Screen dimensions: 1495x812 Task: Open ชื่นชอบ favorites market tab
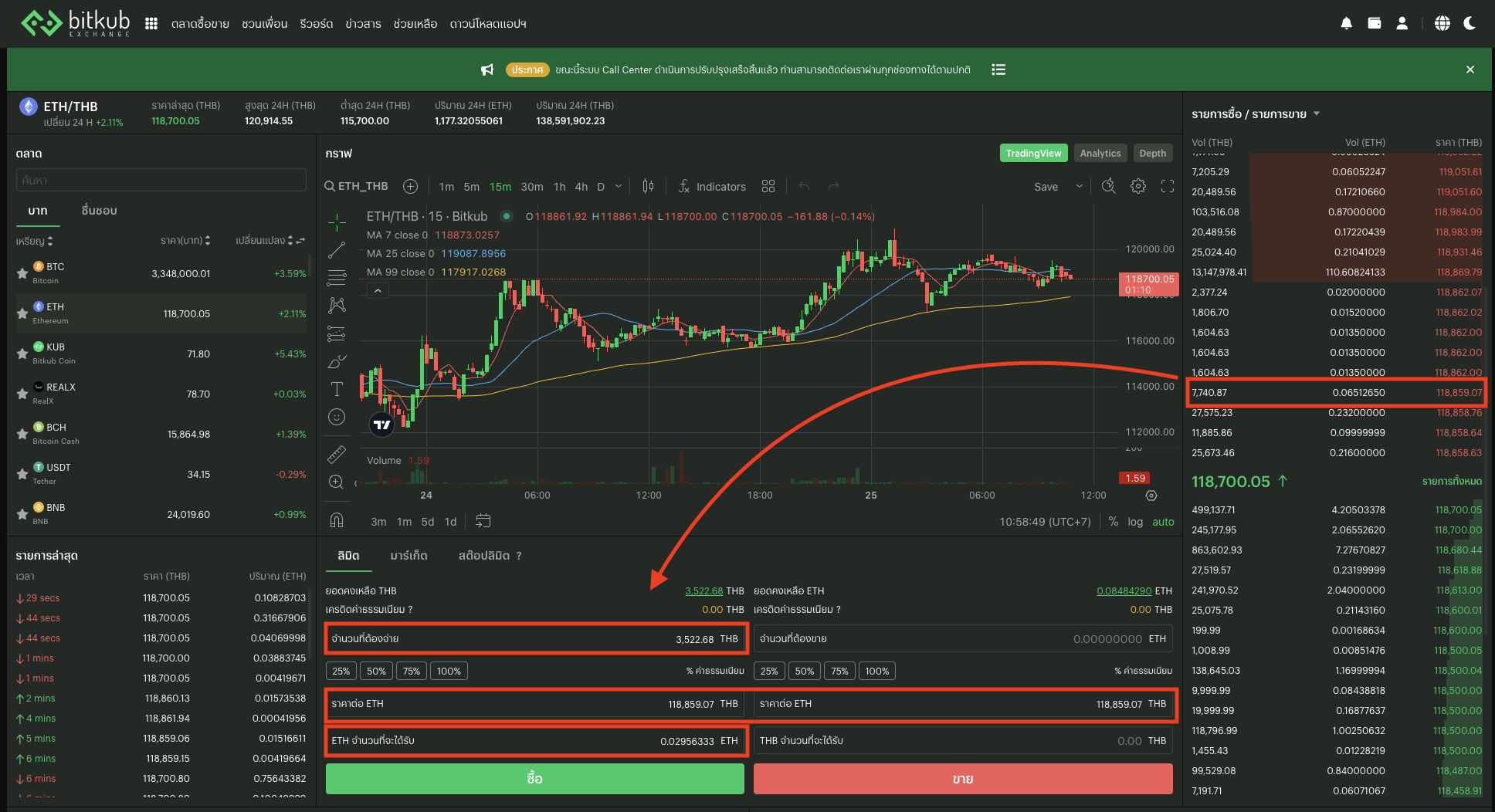pos(99,210)
